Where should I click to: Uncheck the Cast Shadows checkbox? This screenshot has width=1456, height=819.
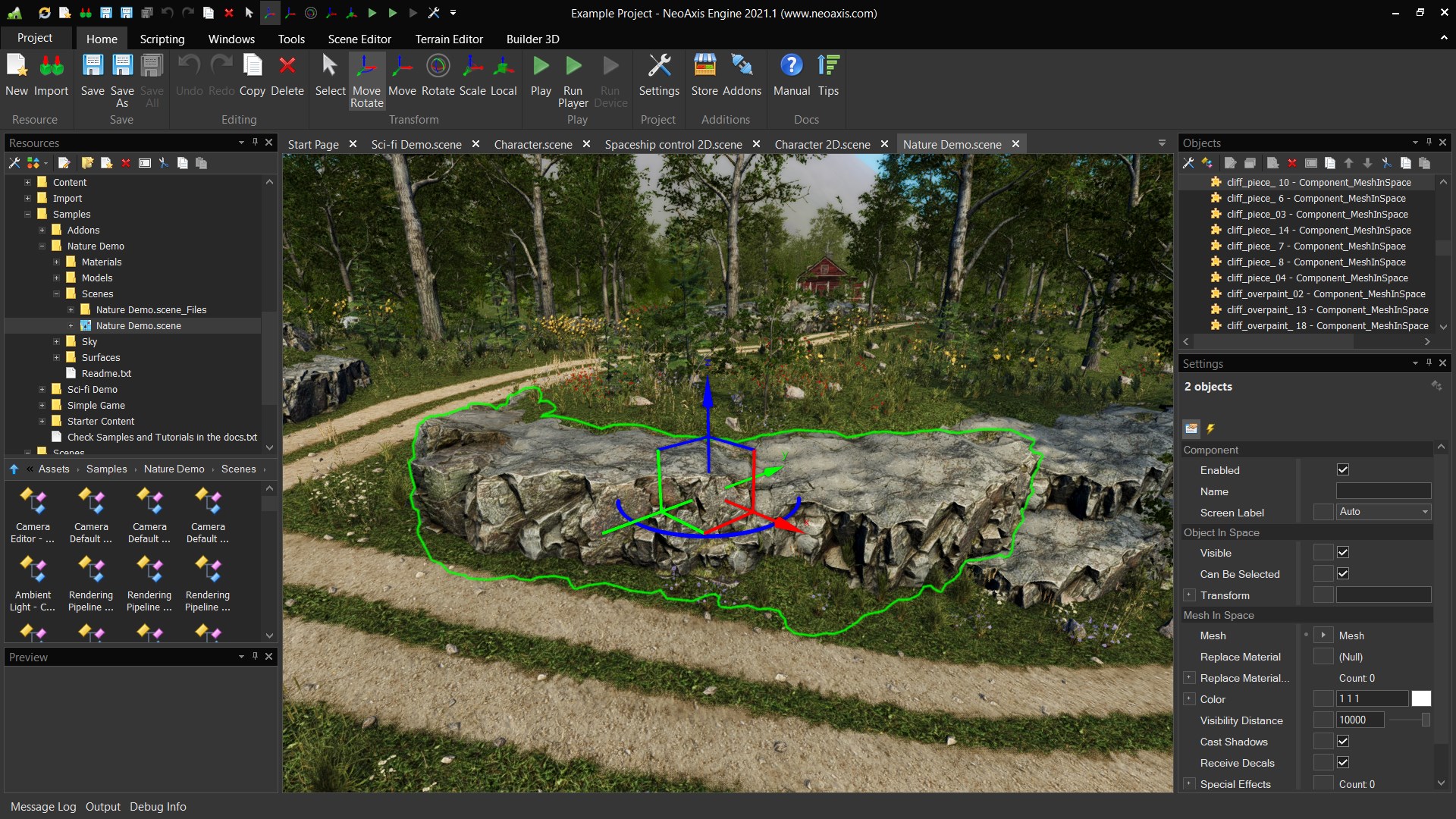click(x=1343, y=742)
